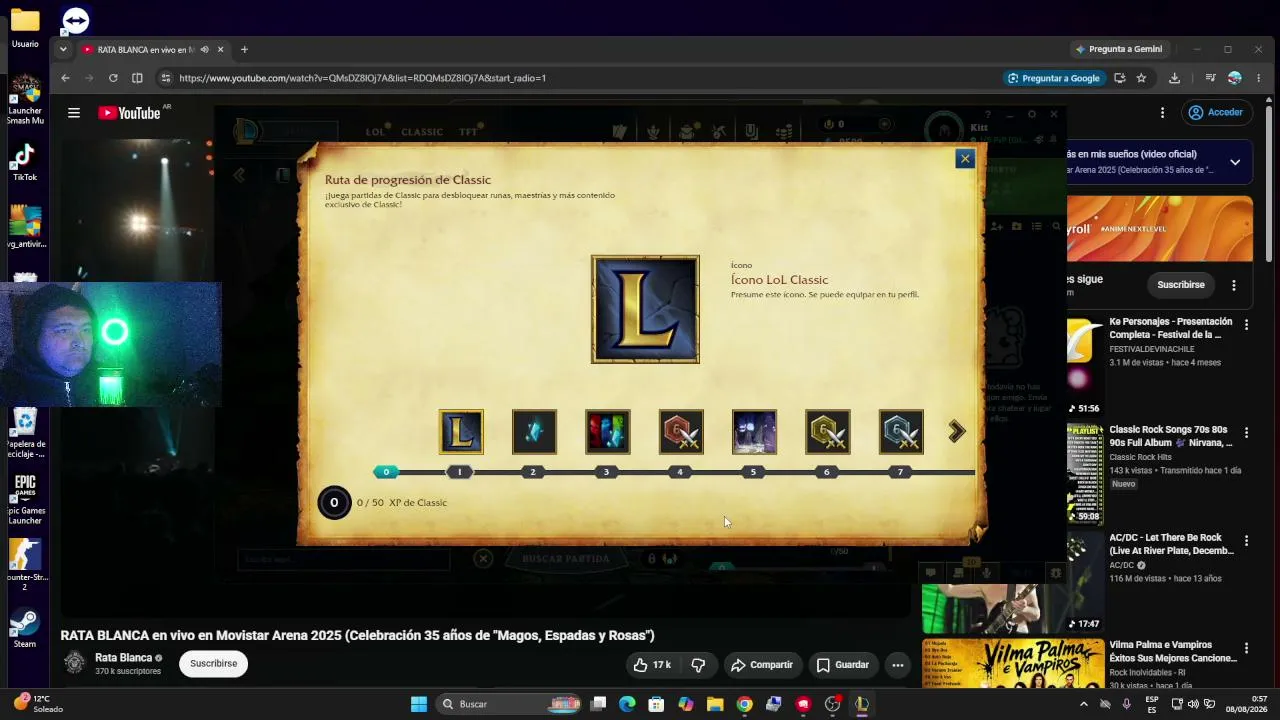Close the RATA BLANCA tab

[x=221, y=49]
